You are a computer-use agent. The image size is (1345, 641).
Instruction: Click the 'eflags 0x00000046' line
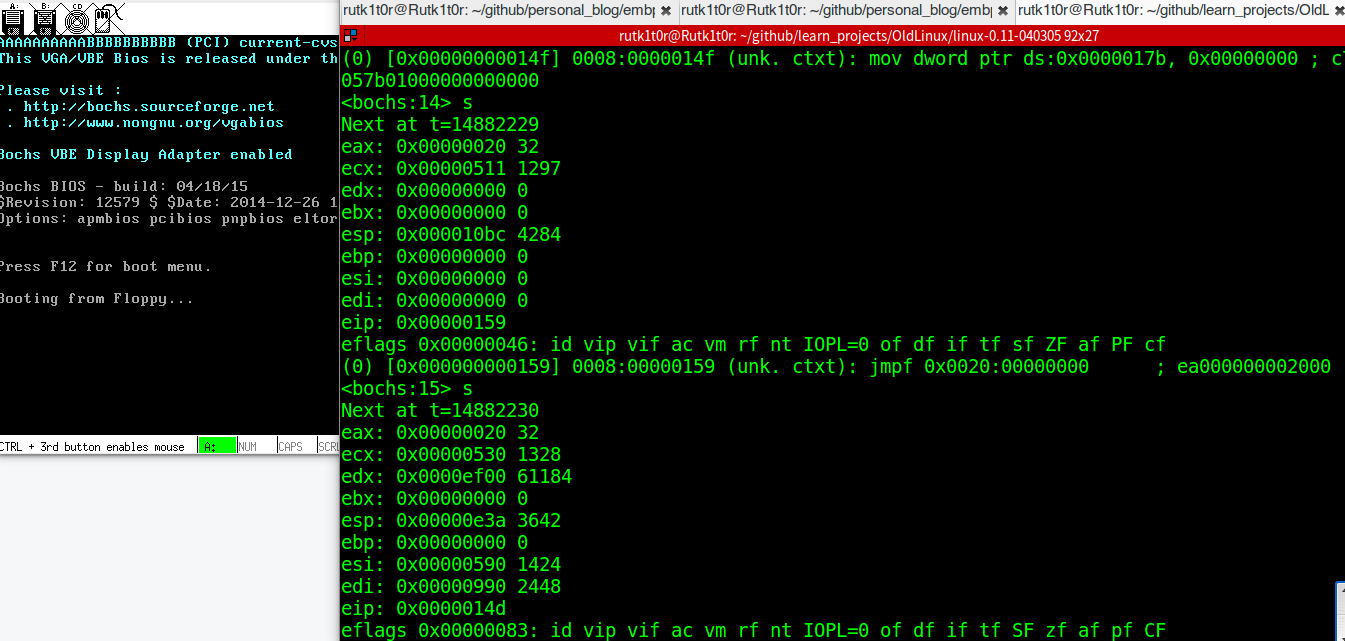pos(754,344)
